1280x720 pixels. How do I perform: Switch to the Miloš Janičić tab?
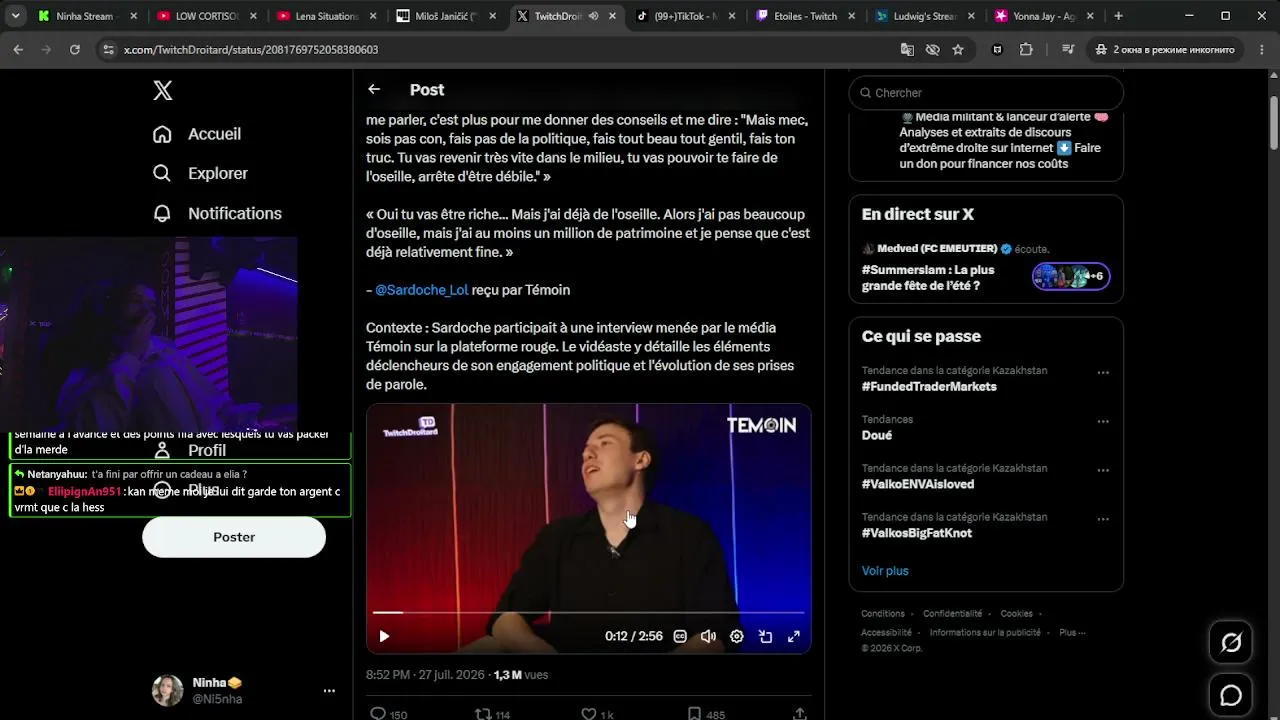[x=445, y=16]
